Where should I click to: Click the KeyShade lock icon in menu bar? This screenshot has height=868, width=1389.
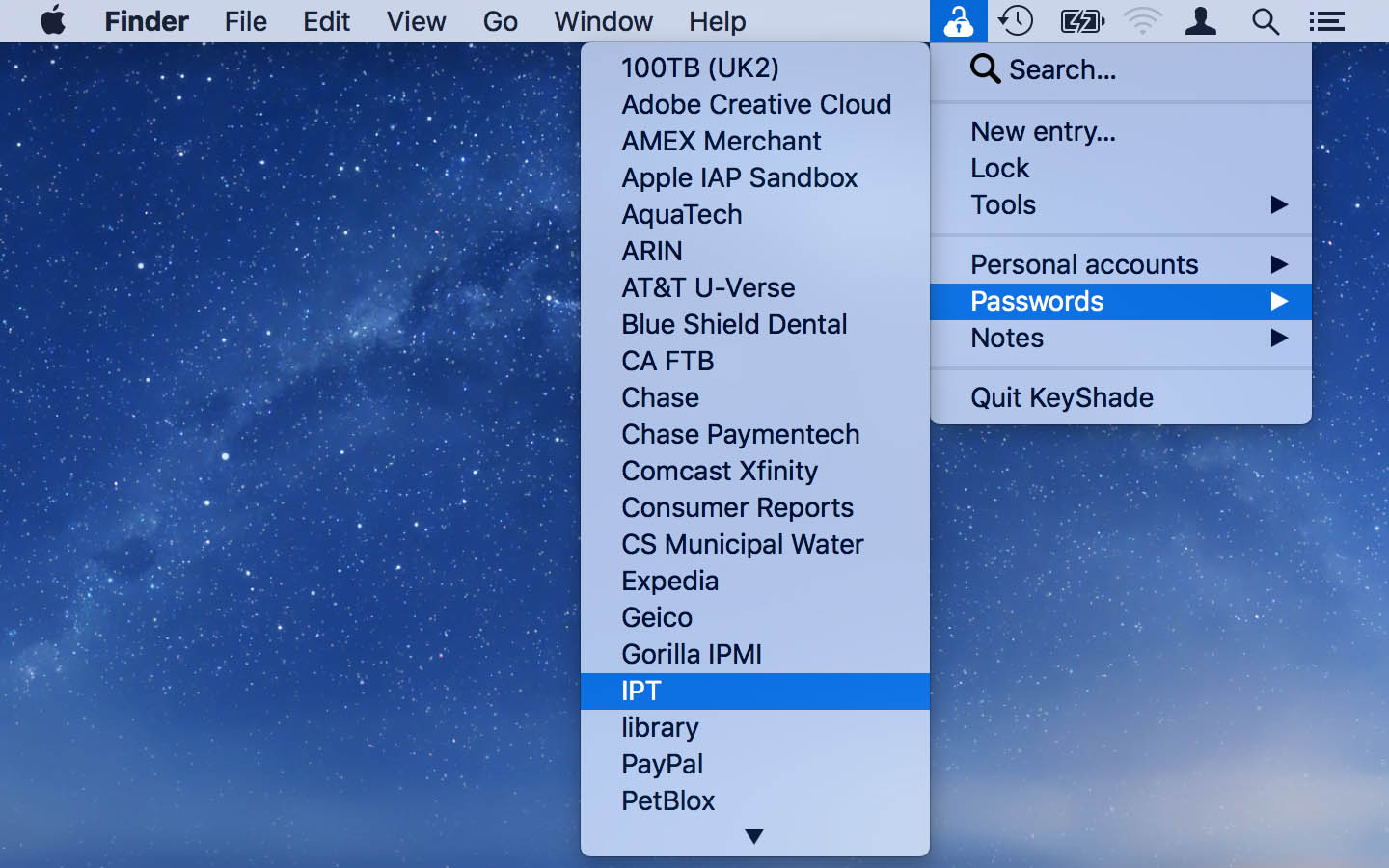[958, 20]
